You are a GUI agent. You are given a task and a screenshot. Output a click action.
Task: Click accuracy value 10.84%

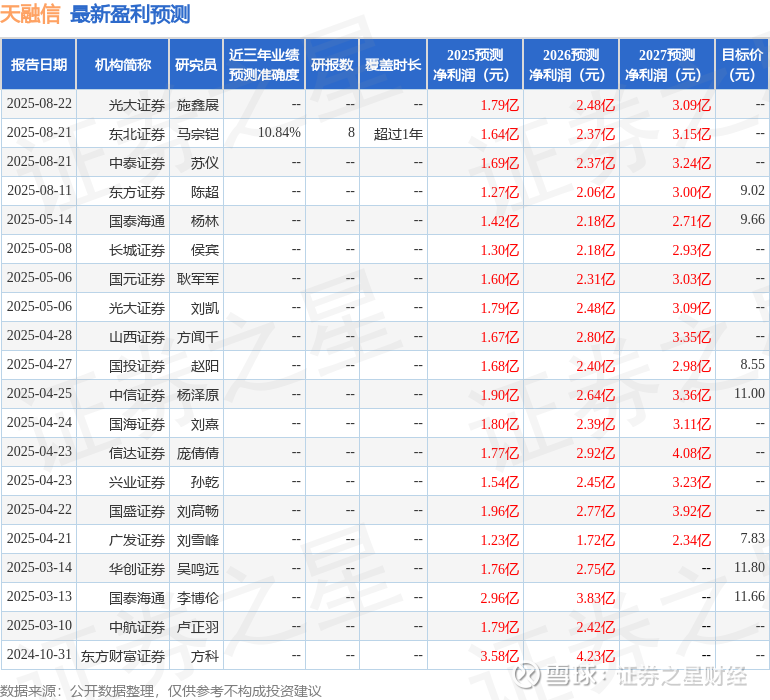(x=279, y=133)
